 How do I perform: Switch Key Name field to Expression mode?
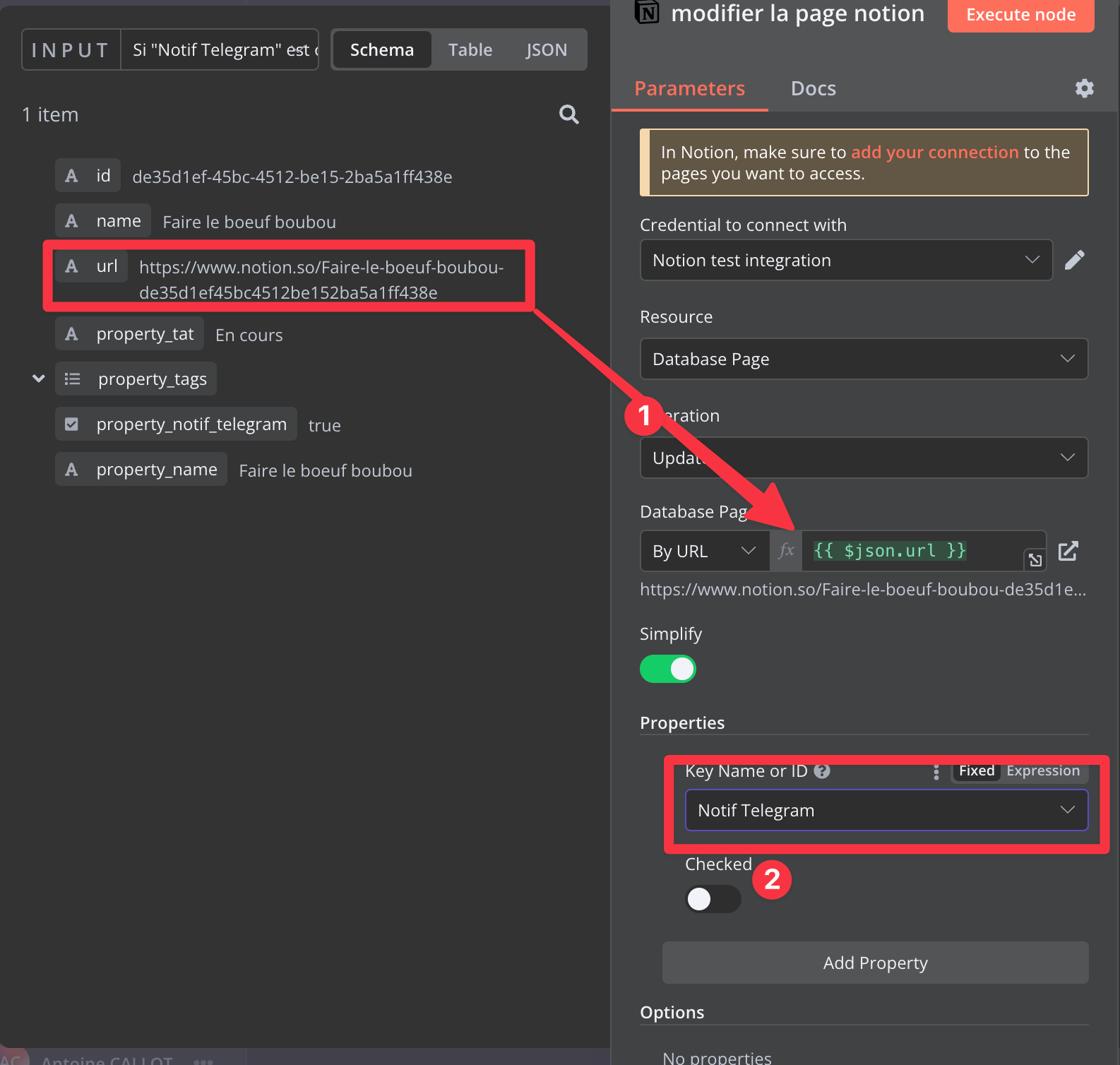1042,771
